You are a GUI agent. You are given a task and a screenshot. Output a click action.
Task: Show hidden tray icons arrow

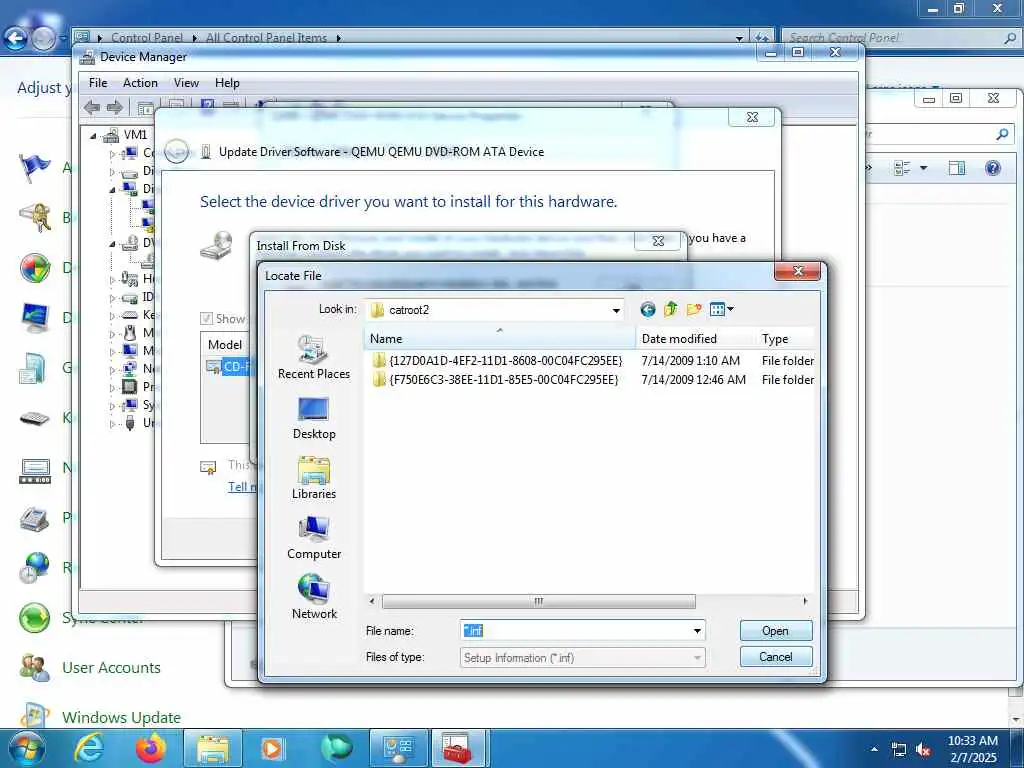874,749
